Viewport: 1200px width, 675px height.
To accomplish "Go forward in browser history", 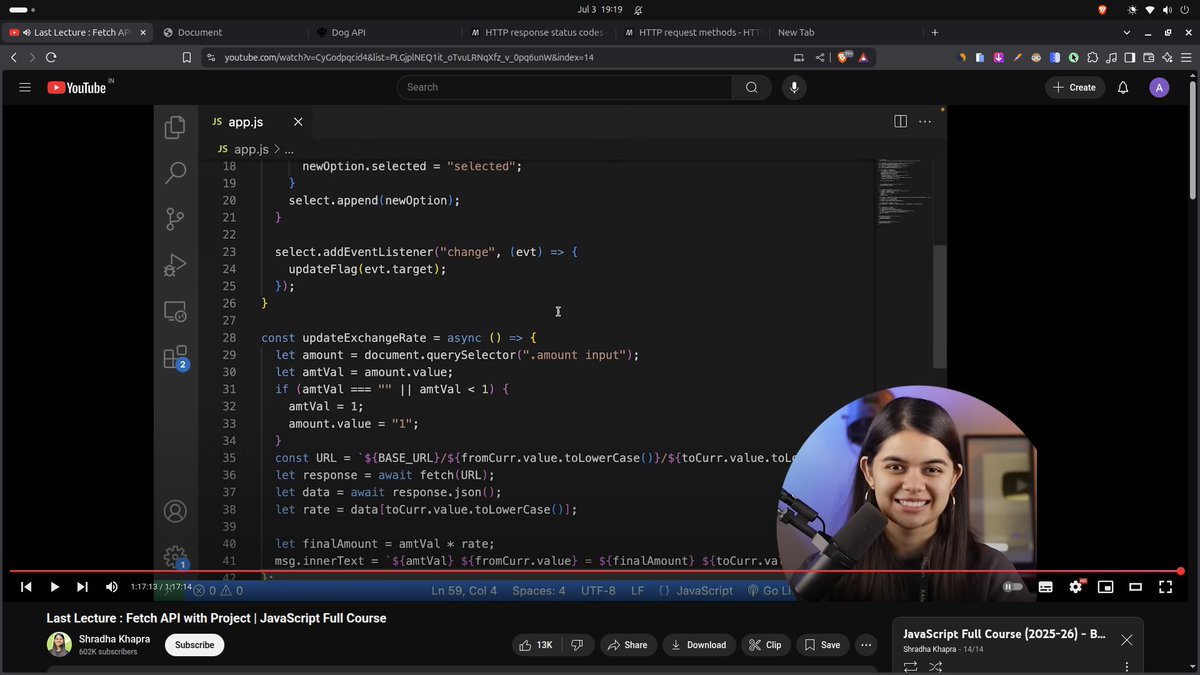I will [x=32, y=58].
